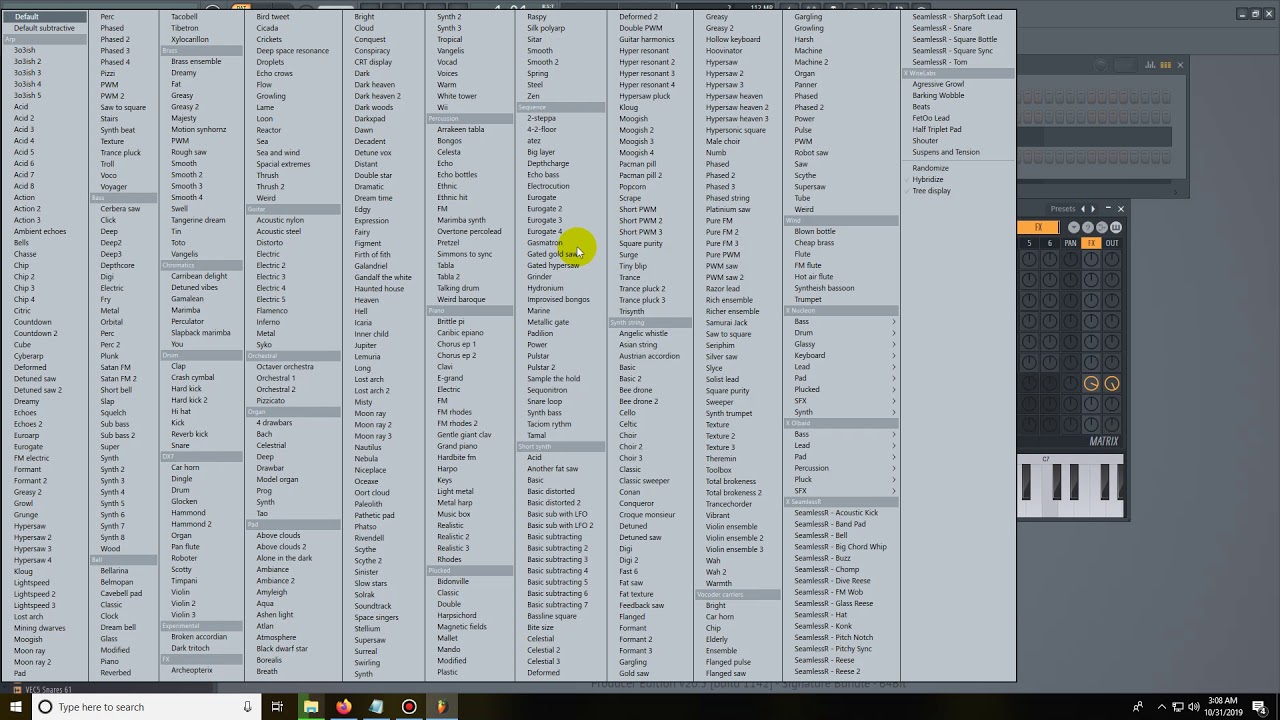Select the SeamlessR - Pitchy Sync preset
This screenshot has width=1280, height=720.
(833, 649)
